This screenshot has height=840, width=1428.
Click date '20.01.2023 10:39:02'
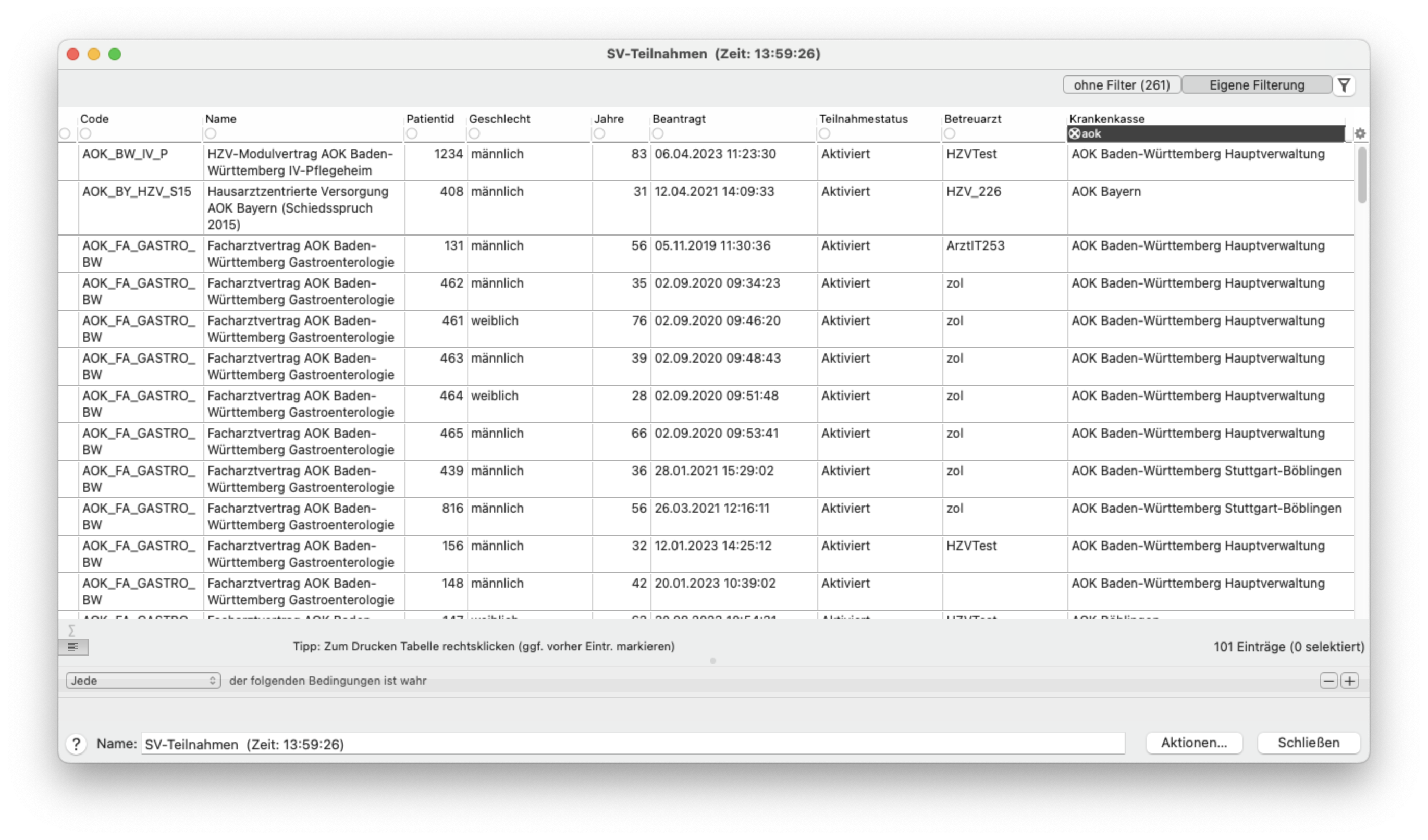coord(715,583)
